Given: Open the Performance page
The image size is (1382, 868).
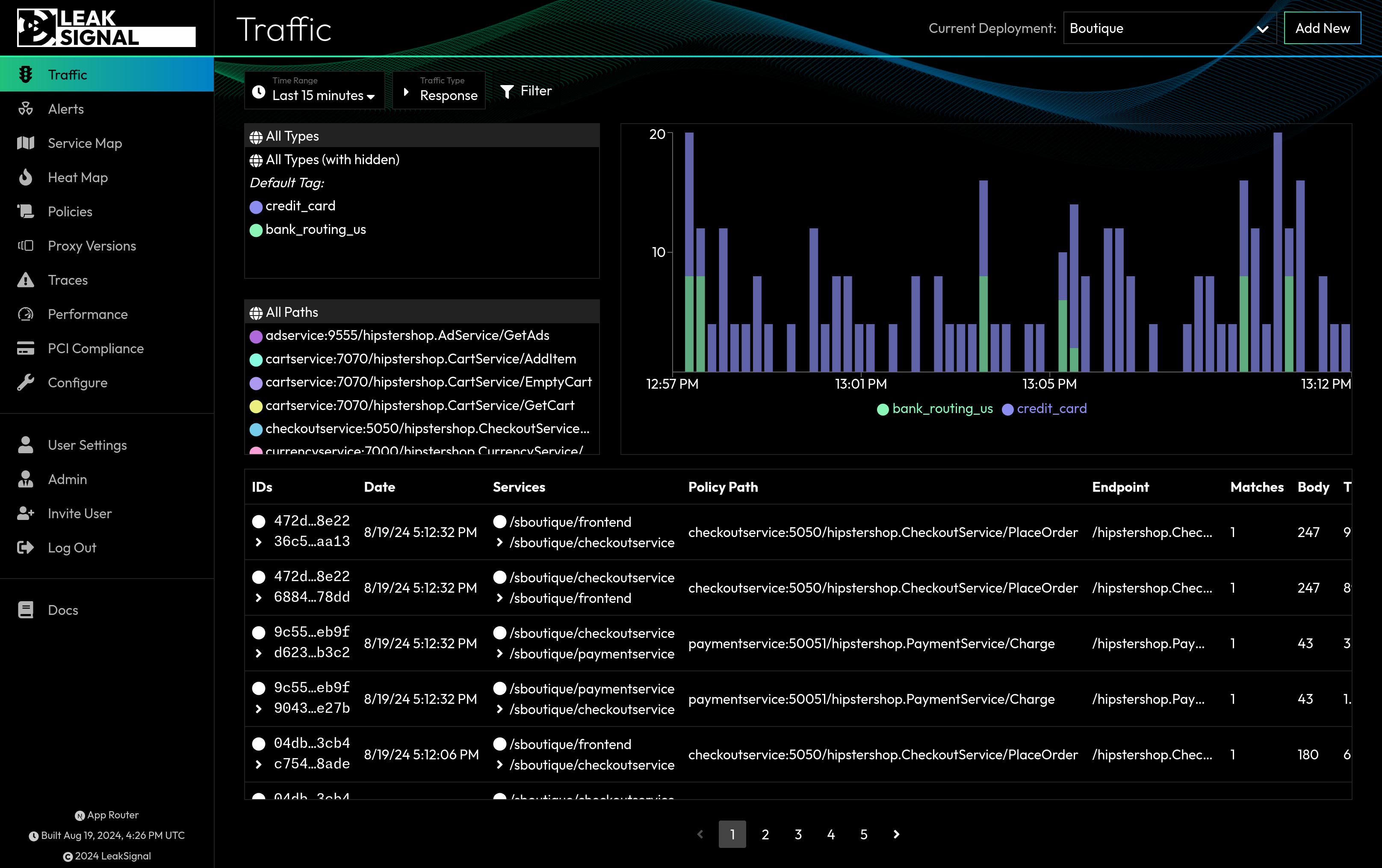Looking at the screenshot, I should (88, 314).
